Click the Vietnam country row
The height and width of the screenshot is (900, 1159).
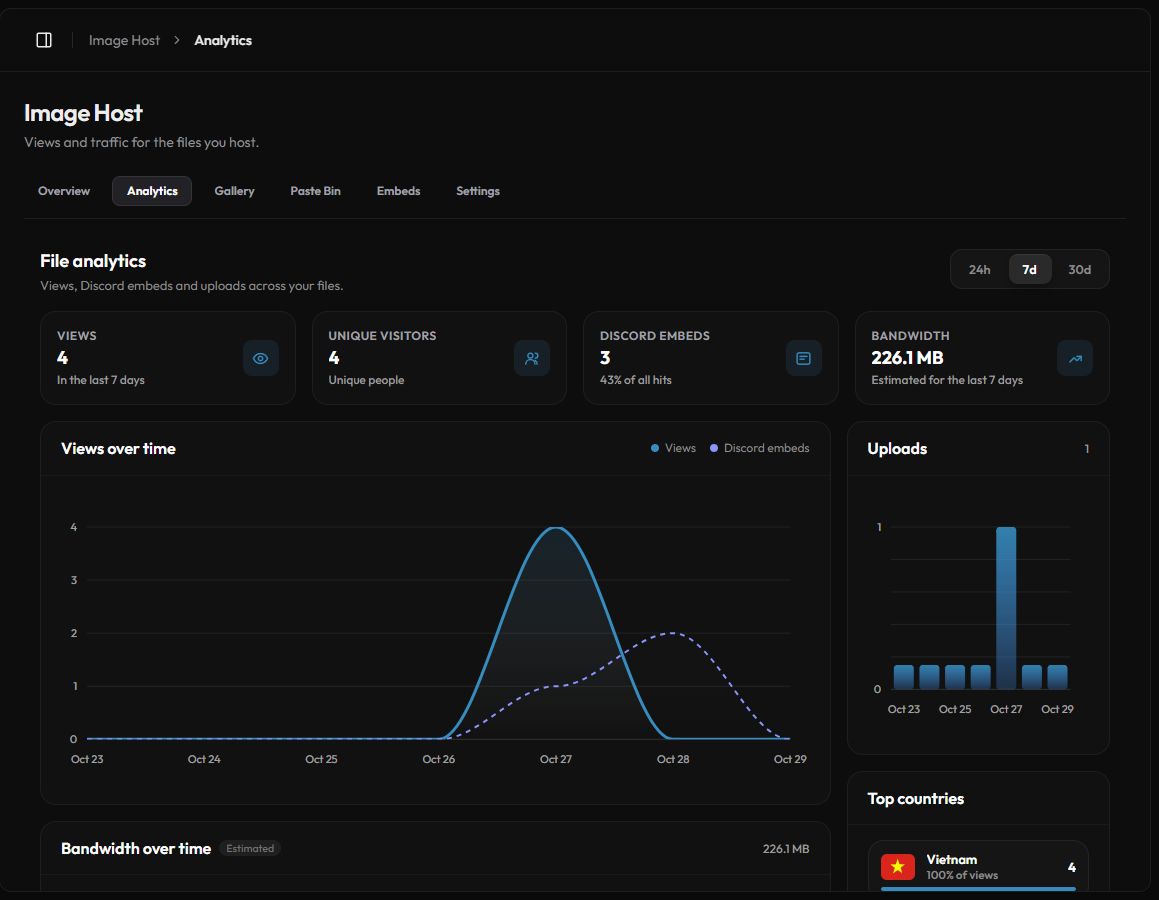click(978, 867)
